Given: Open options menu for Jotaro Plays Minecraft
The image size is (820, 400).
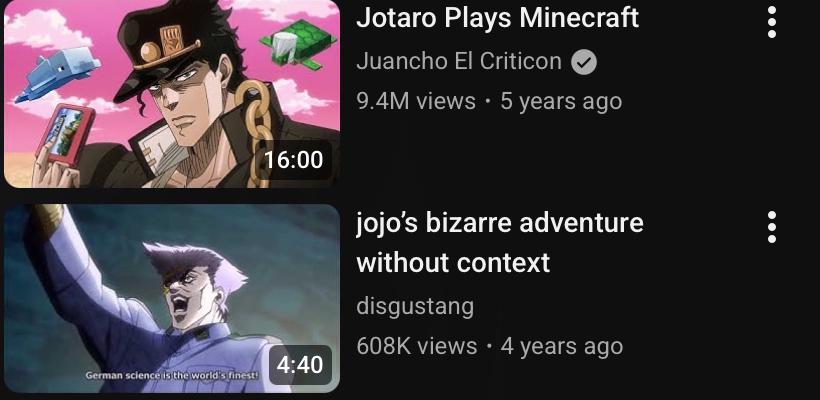Looking at the screenshot, I should pyautogui.click(x=771, y=22).
